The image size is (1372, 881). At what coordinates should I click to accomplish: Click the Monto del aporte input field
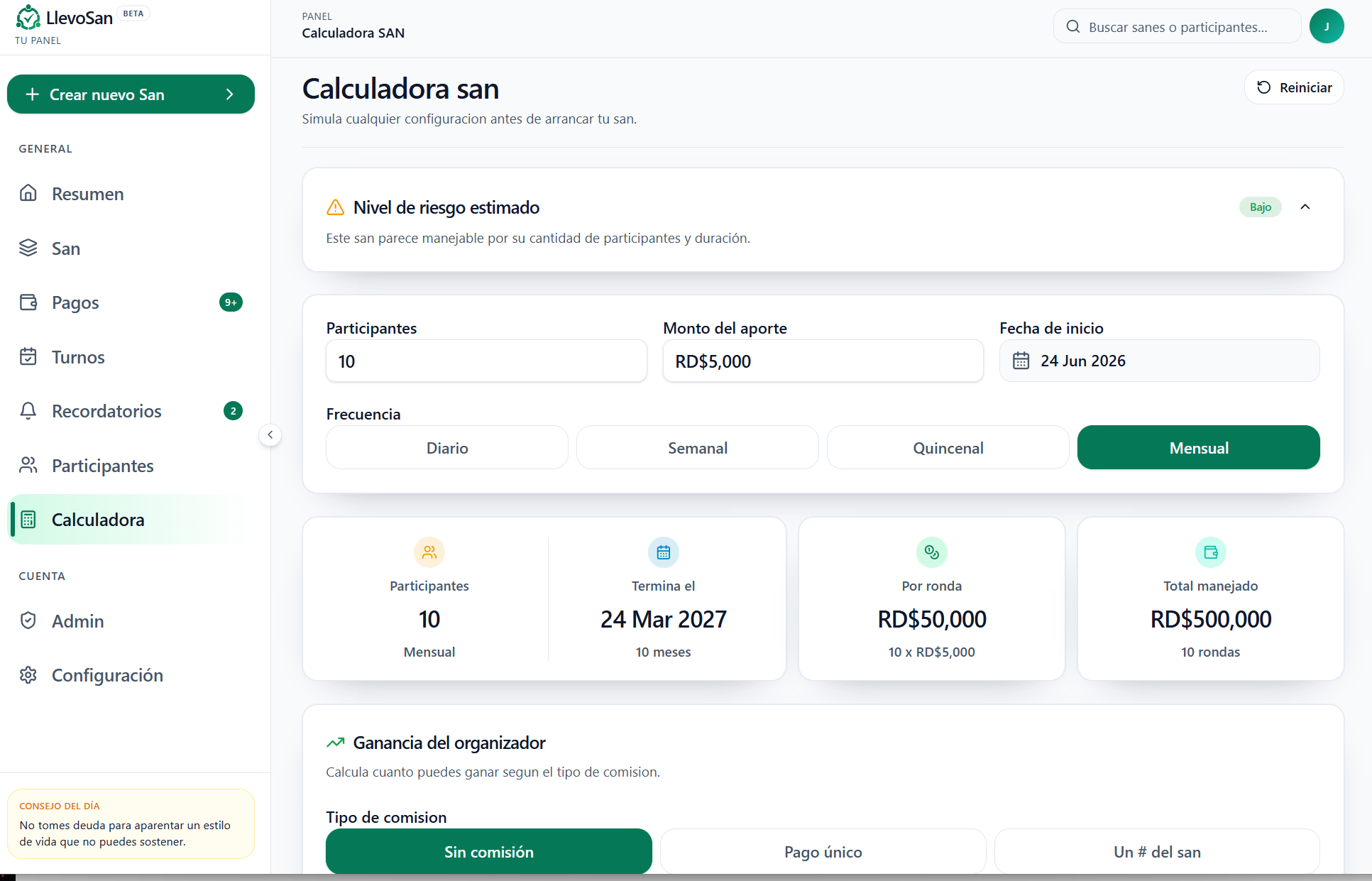823,361
